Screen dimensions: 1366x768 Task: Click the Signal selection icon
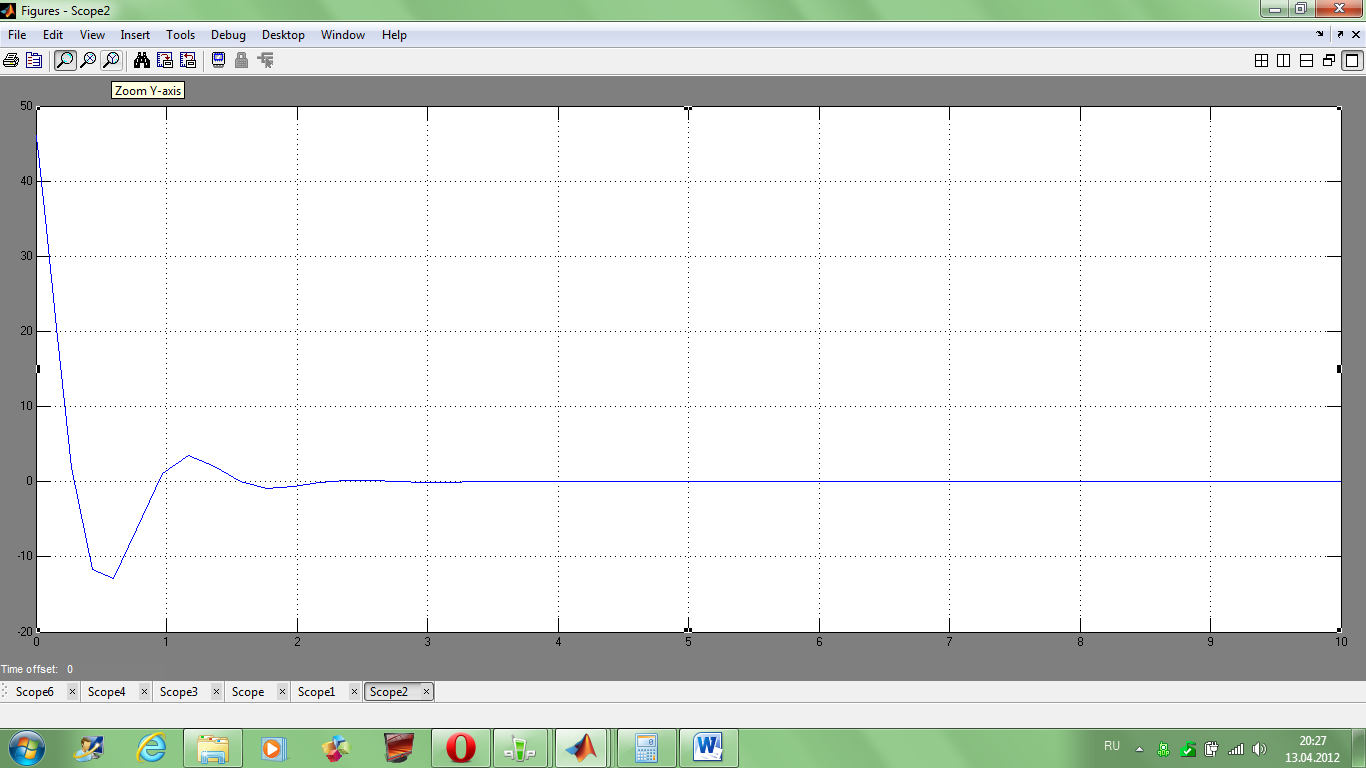pos(265,60)
